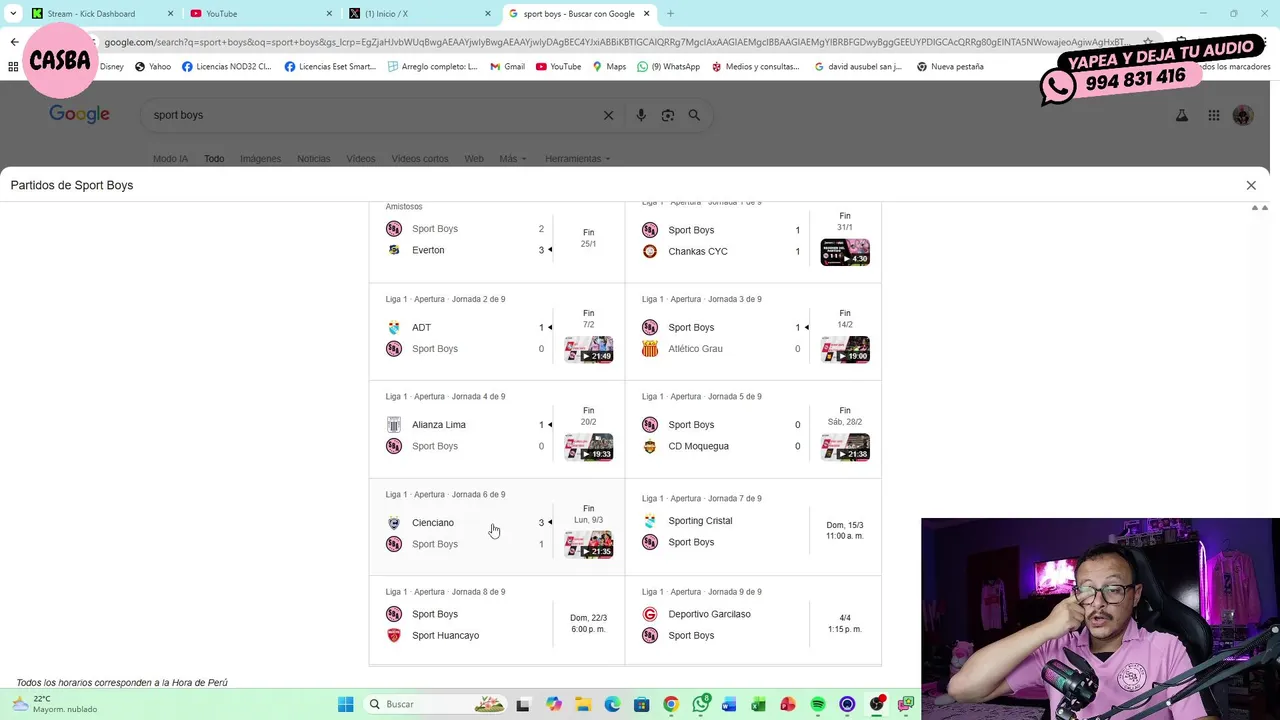The image size is (1280, 720).
Task: Switch to the YouTube browser tab
Action: click(260, 14)
